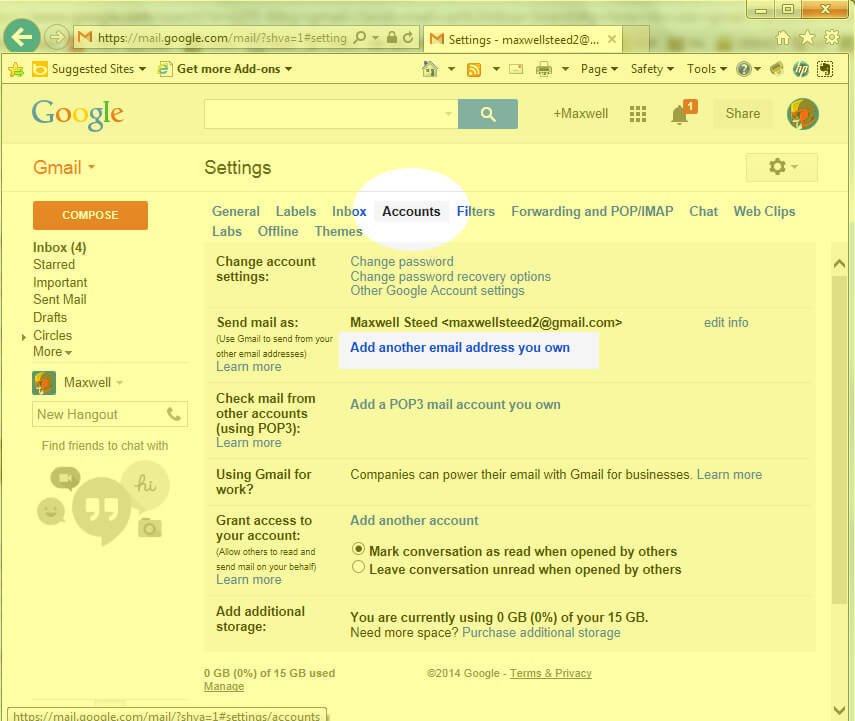Open the Themes settings tab

pos(338,231)
